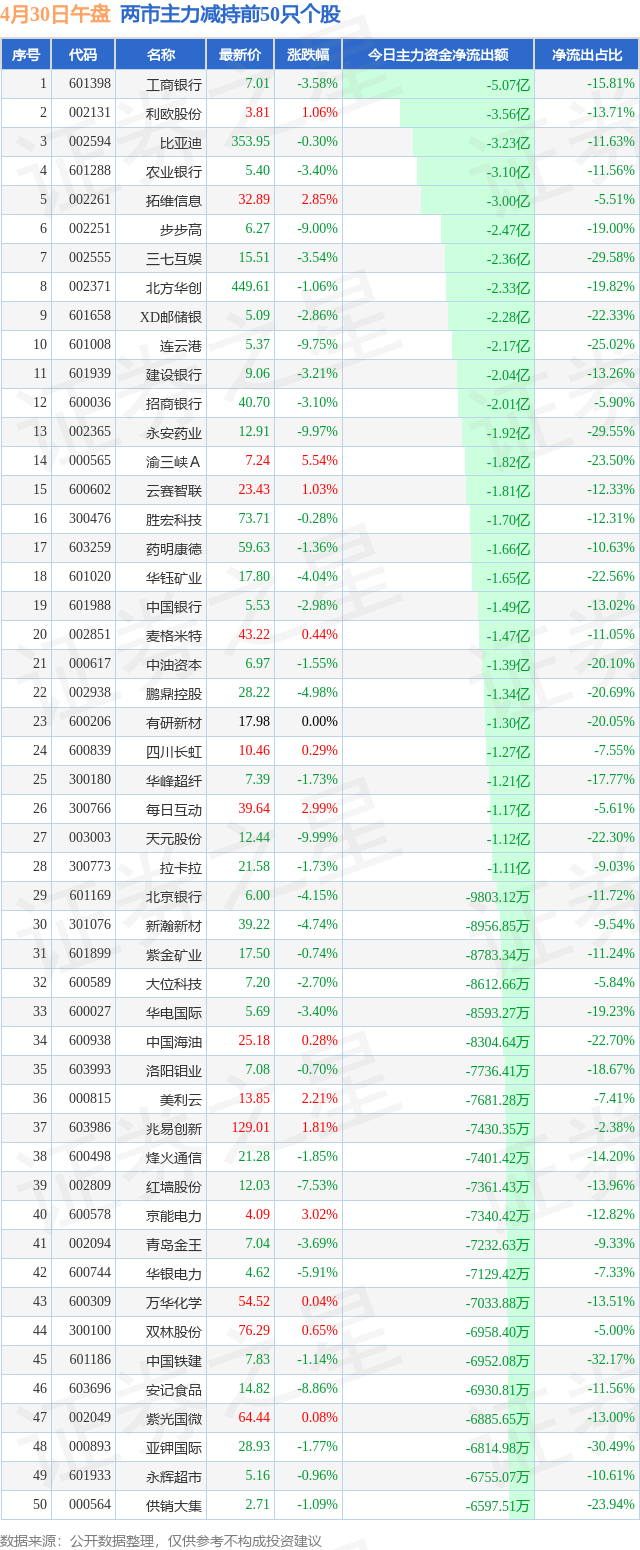Click stock name 招商银行
The height and width of the screenshot is (1550, 640).
174,403
